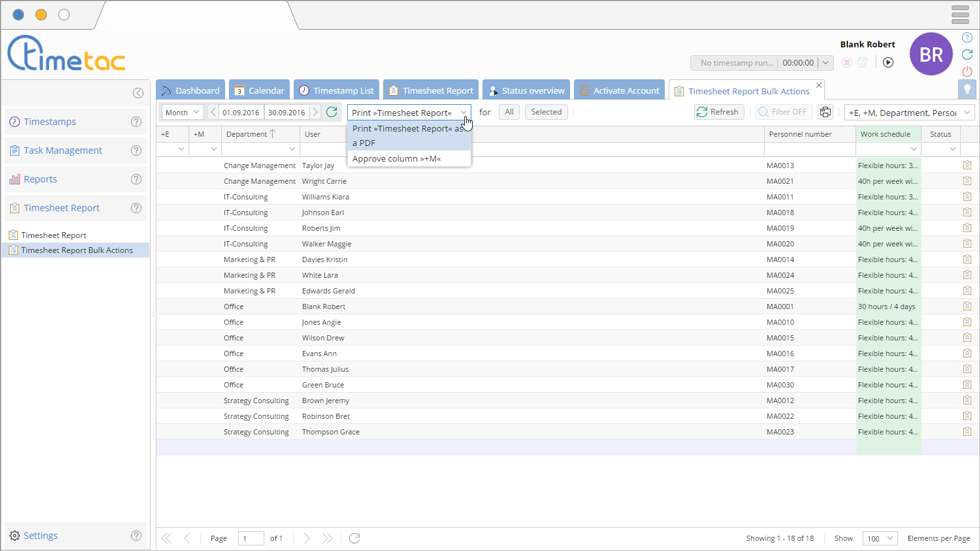Open the Department filter dropdown

[x=292, y=149]
